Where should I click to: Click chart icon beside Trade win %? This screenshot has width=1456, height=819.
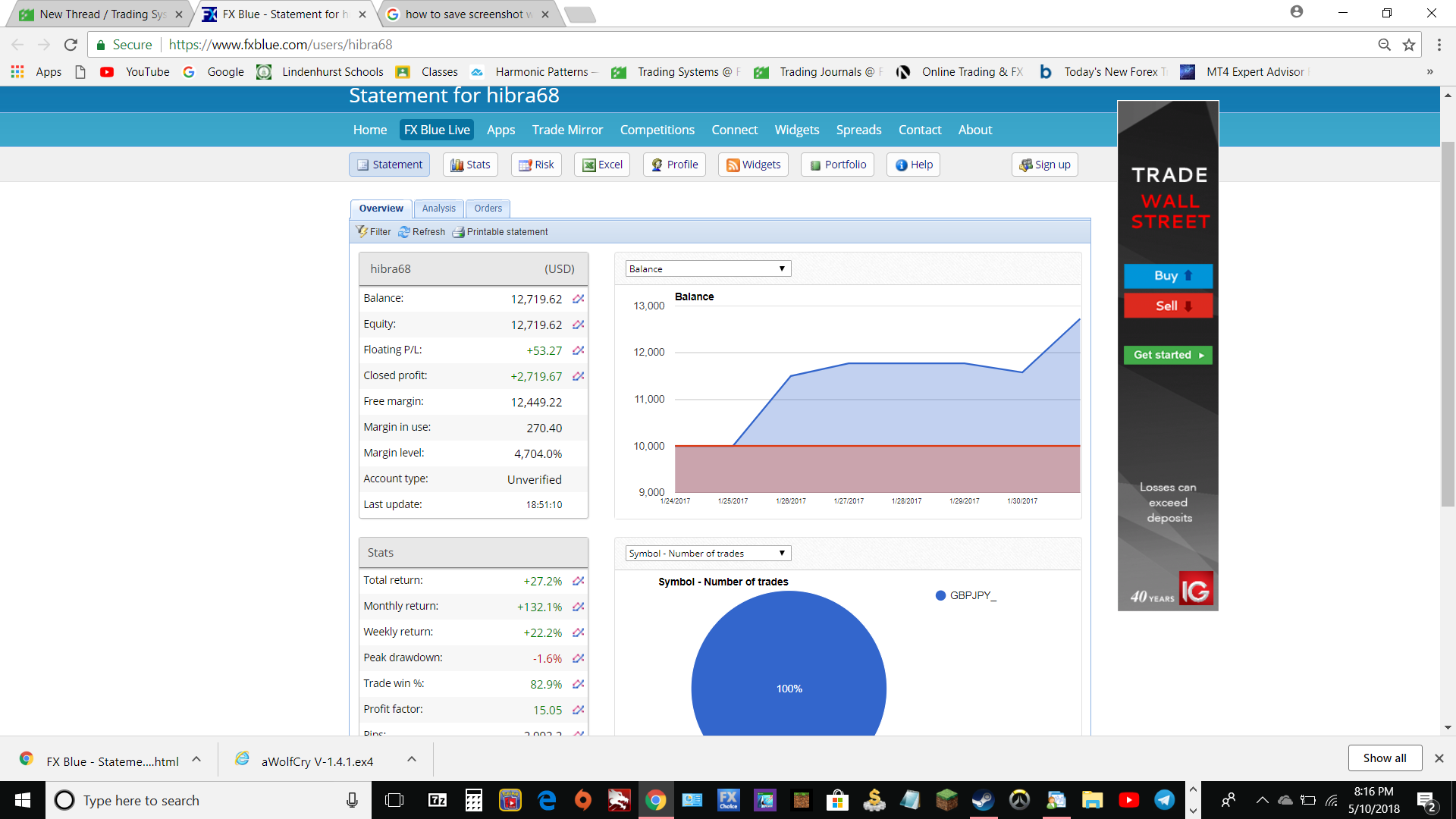[x=578, y=684]
